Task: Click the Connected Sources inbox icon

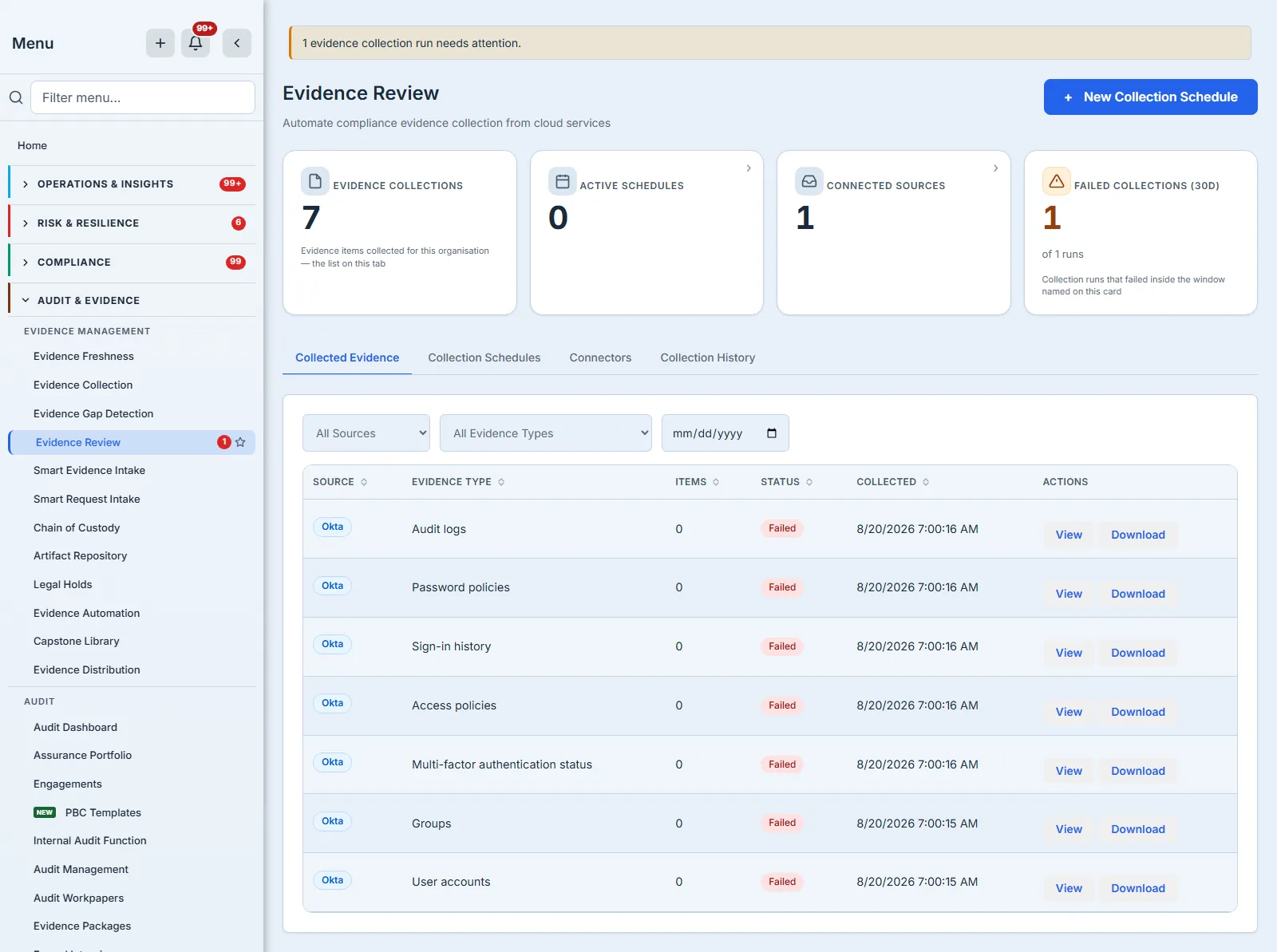Action: 809,181
